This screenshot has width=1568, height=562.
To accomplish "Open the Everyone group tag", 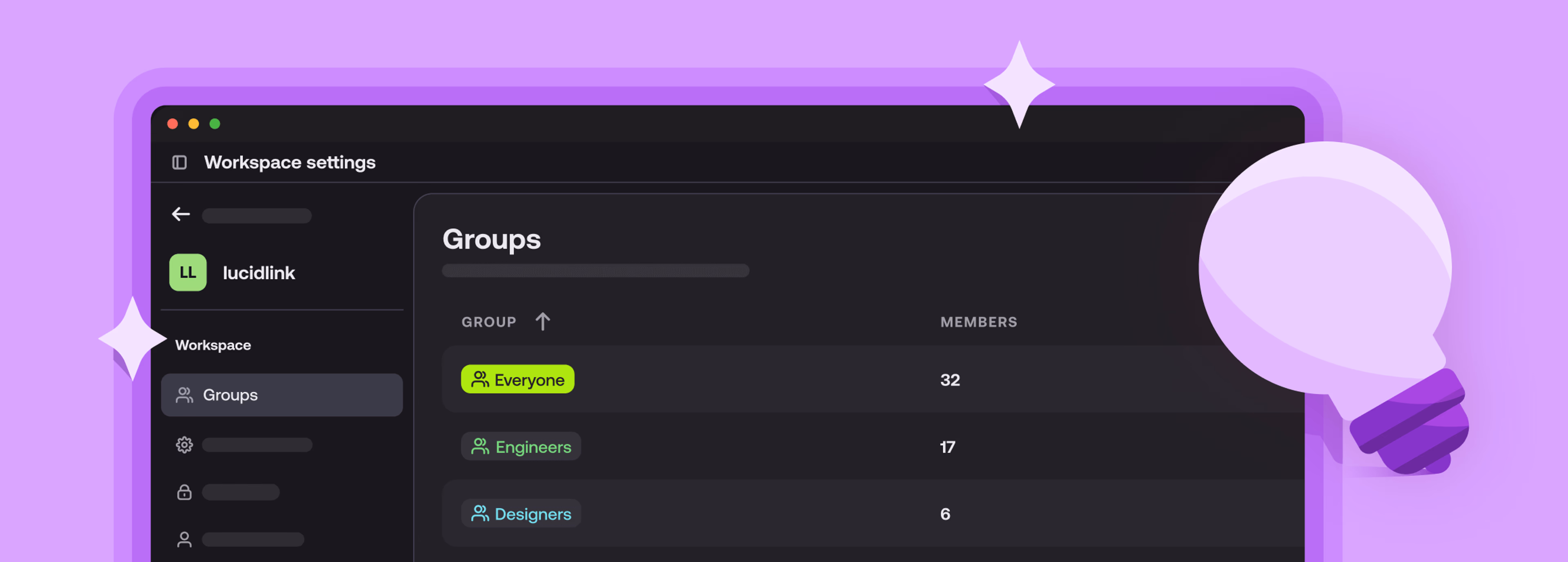I will (x=517, y=380).
